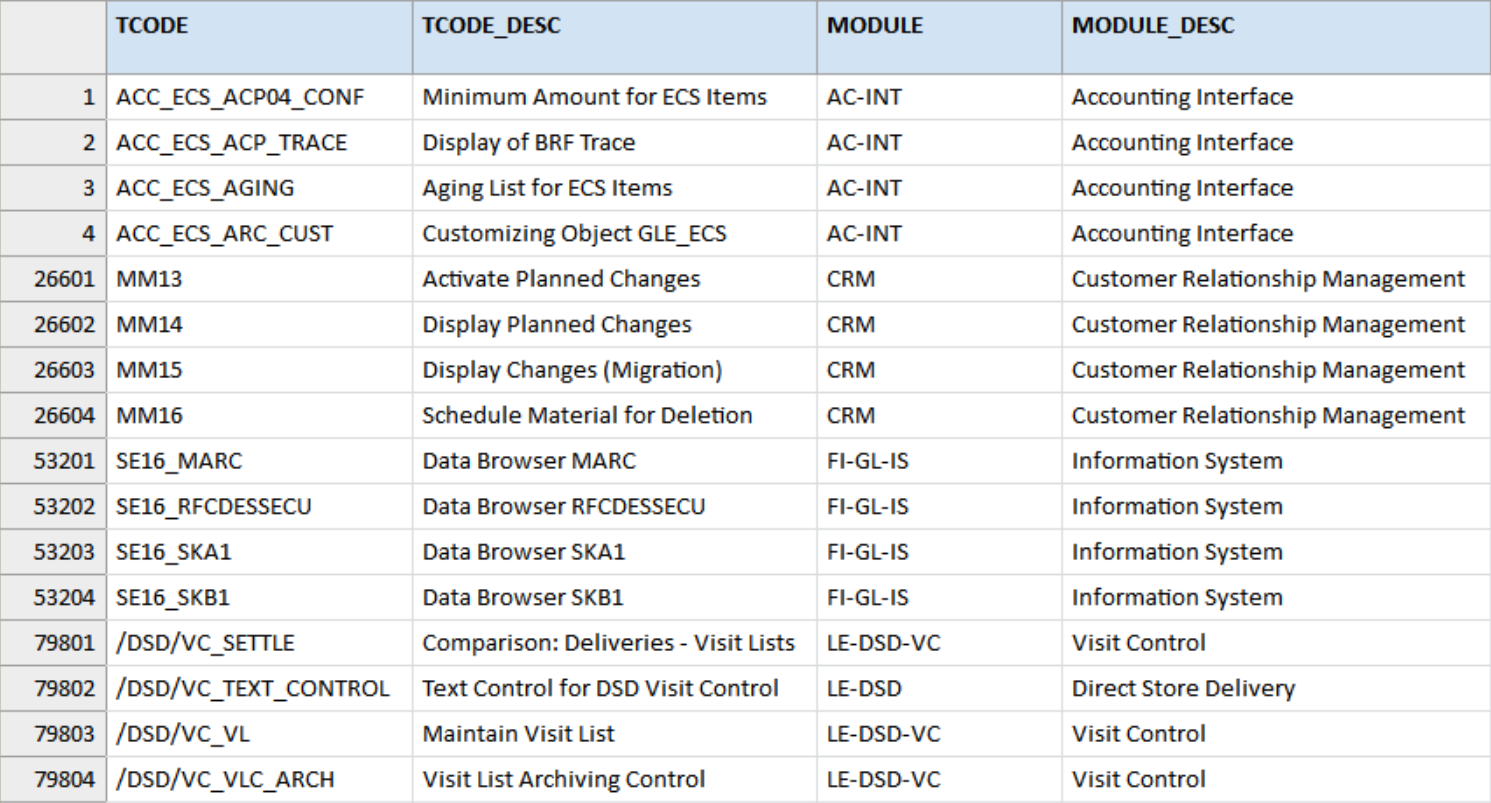Select row number 79804 header
The image size is (1491, 803).
[x=53, y=779]
